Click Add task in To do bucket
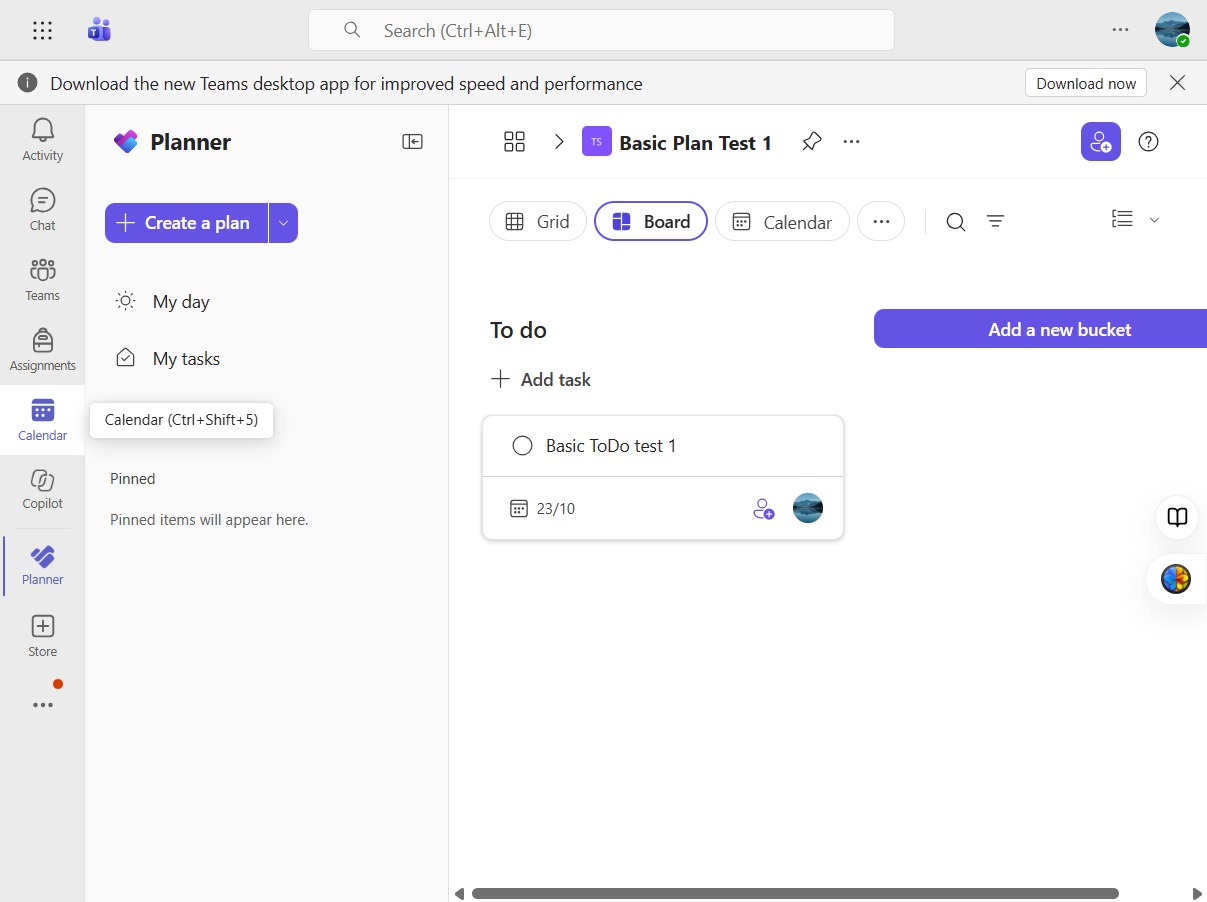This screenshot has height=902, width=1207. coord(541,379)
